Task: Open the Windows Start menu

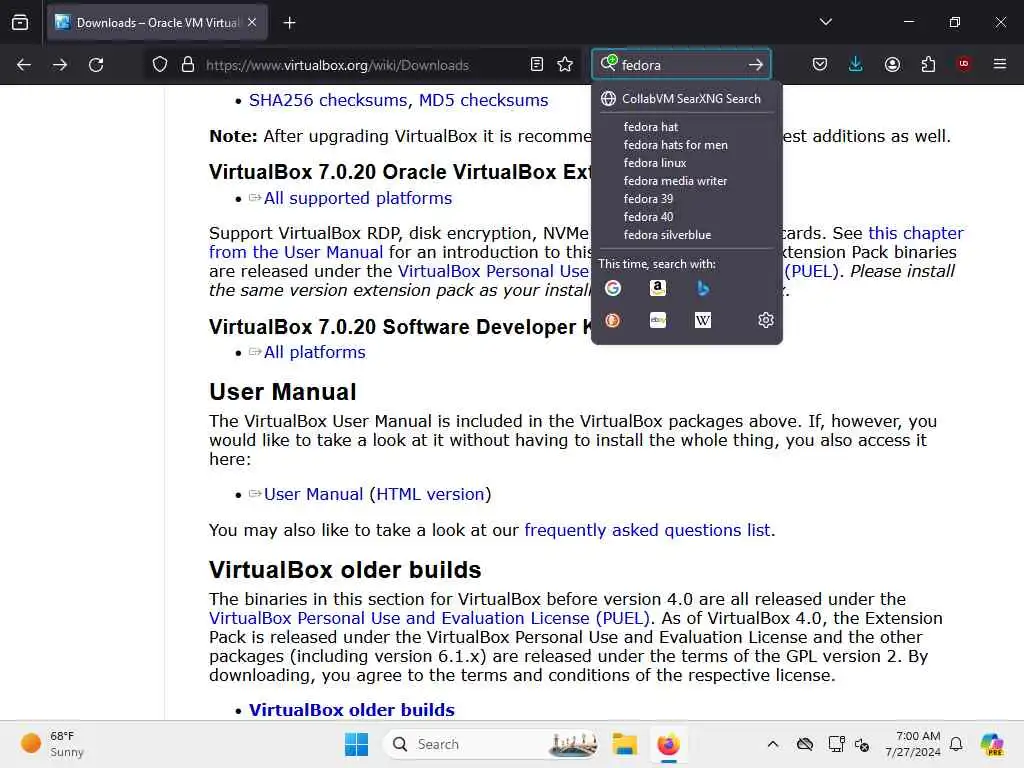Action: point(356,744)
